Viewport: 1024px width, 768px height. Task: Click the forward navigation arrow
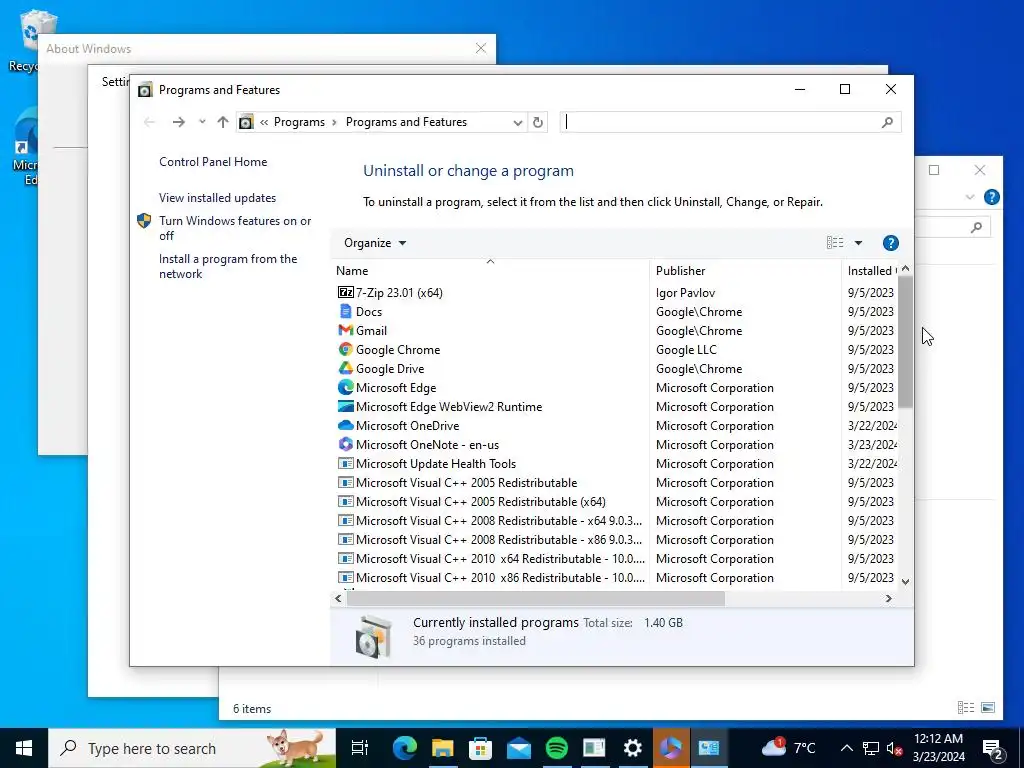(178, 122)
